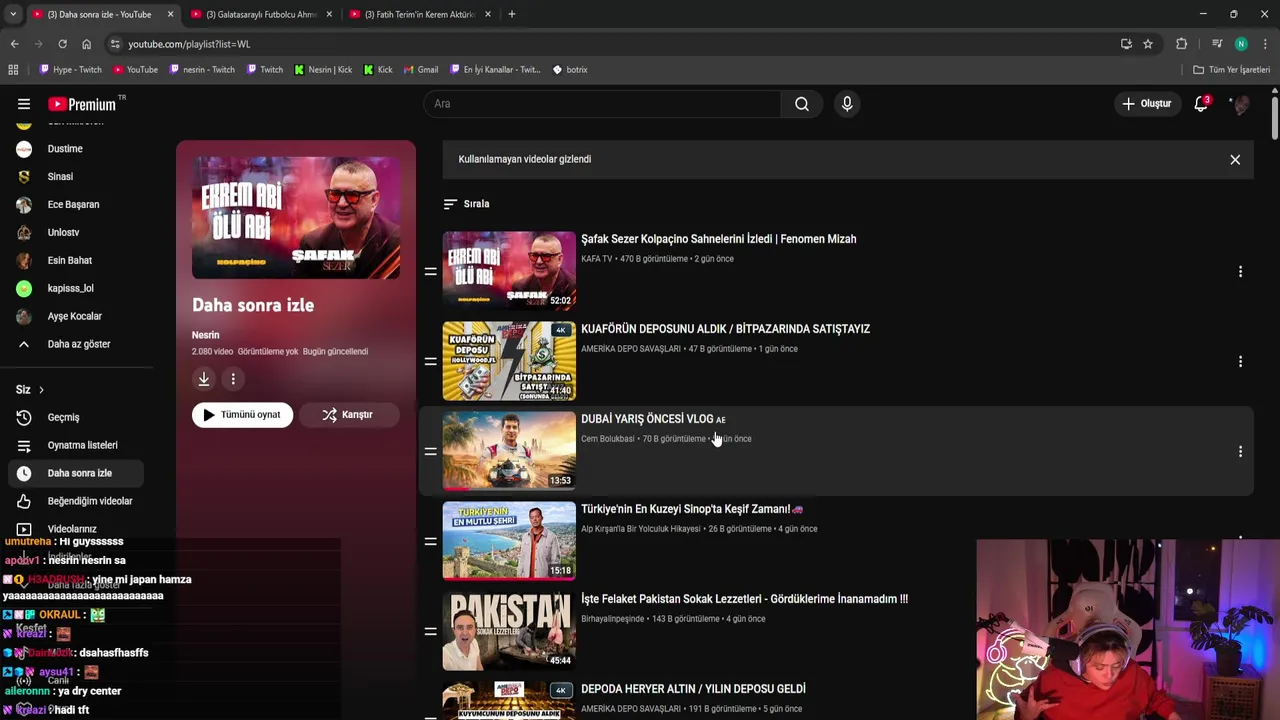The image size is (1280, 720).
Task: Bookmark this page with the star icon
Action: (x=1148, y=44)
